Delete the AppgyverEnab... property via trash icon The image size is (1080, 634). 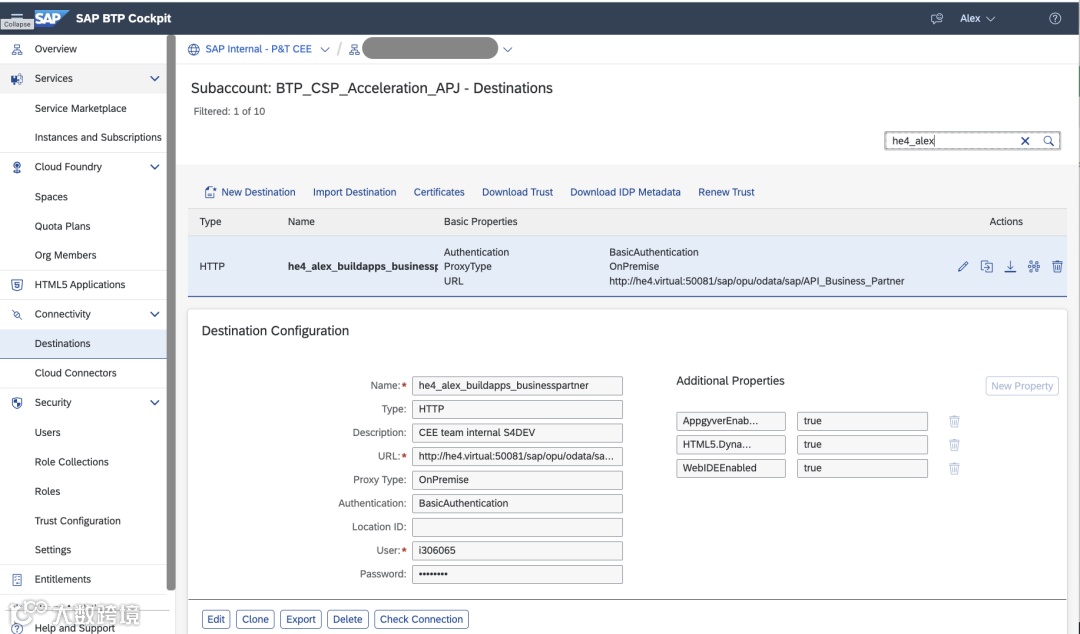pos(954,421)
